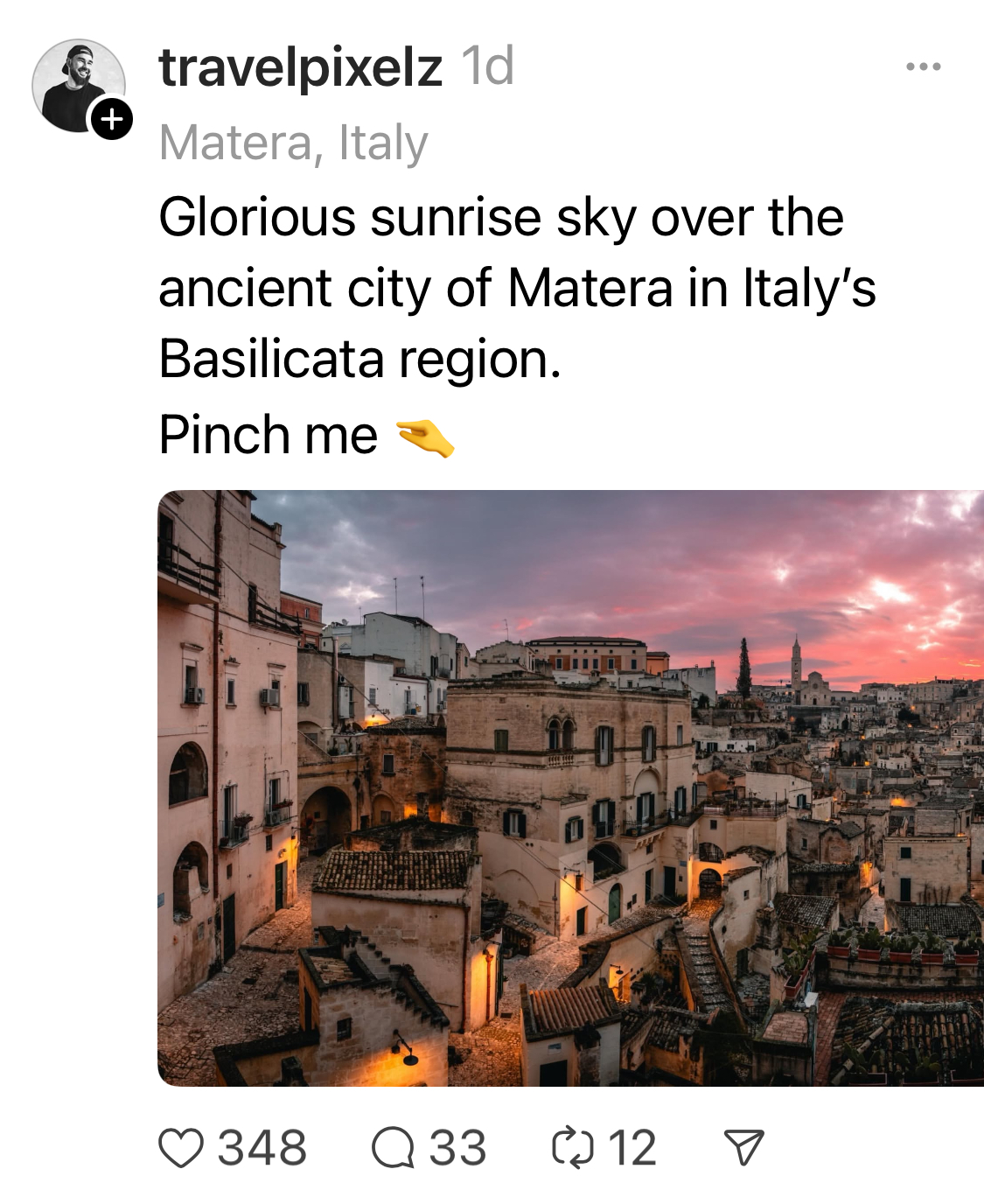The height and width of the screenshot is (1204, 984).
Task: View the 12 reposts count
Action: click(632, 1148)
